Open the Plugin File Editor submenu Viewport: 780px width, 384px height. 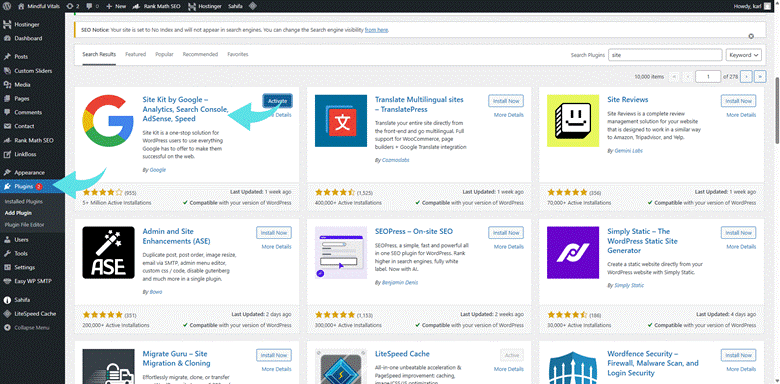click(x=24, y=224)
